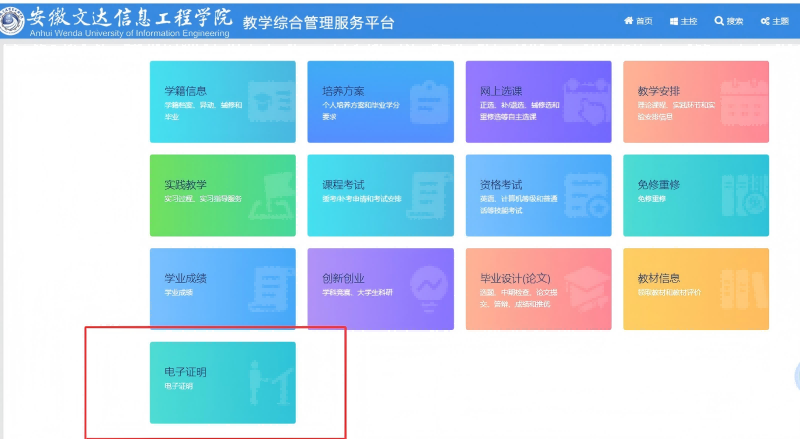Open the 实践教学 tile
The width and height of the screenshot is (800, 439).
(223, 194)
